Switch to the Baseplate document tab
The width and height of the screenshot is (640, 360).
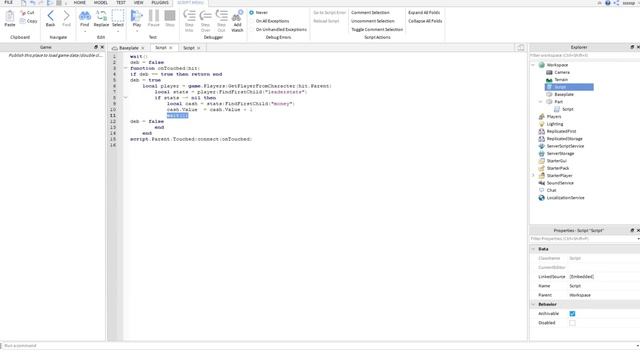(x=129, y=48)
